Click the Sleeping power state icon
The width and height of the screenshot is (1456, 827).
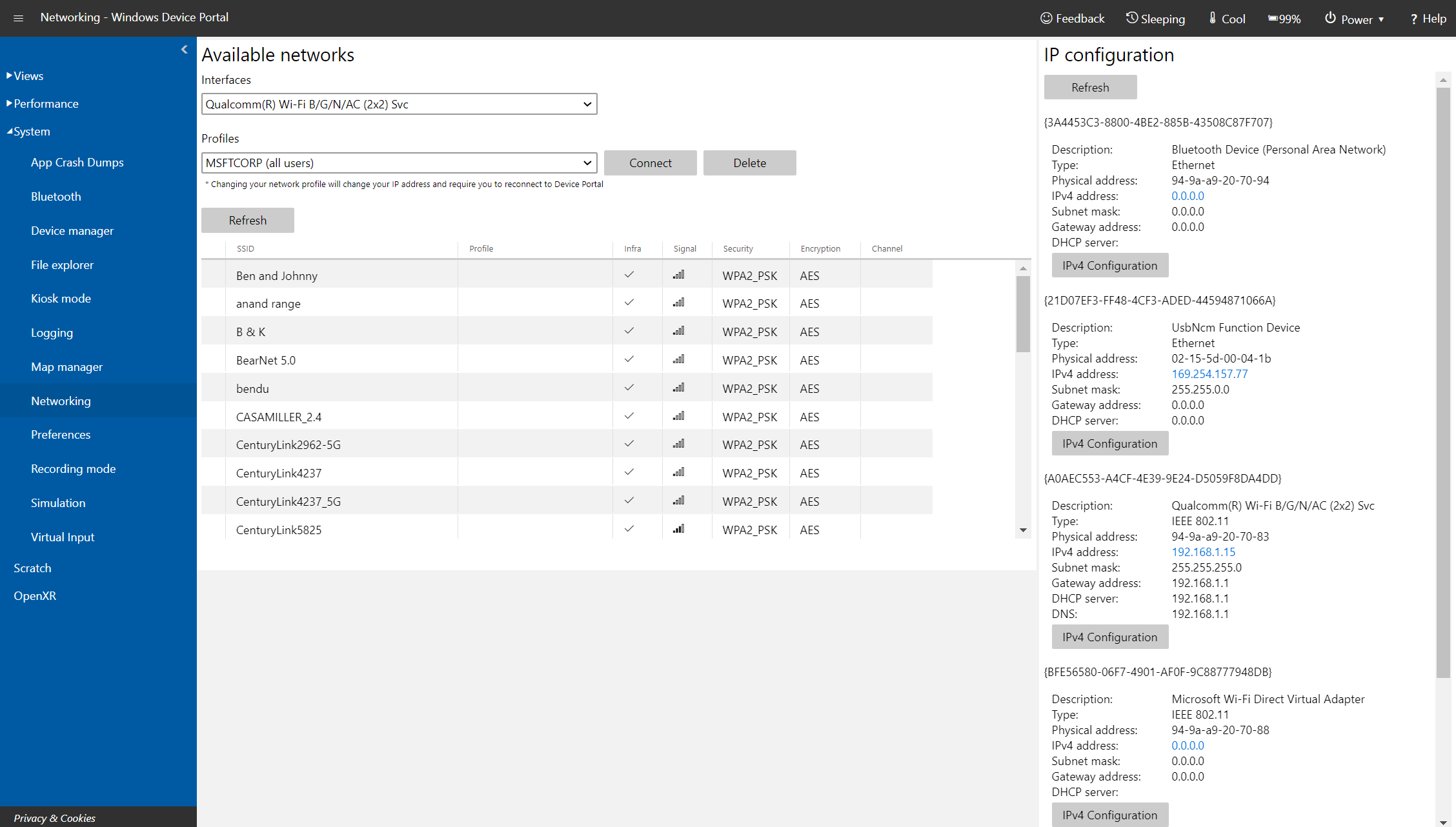[1129, 17]
